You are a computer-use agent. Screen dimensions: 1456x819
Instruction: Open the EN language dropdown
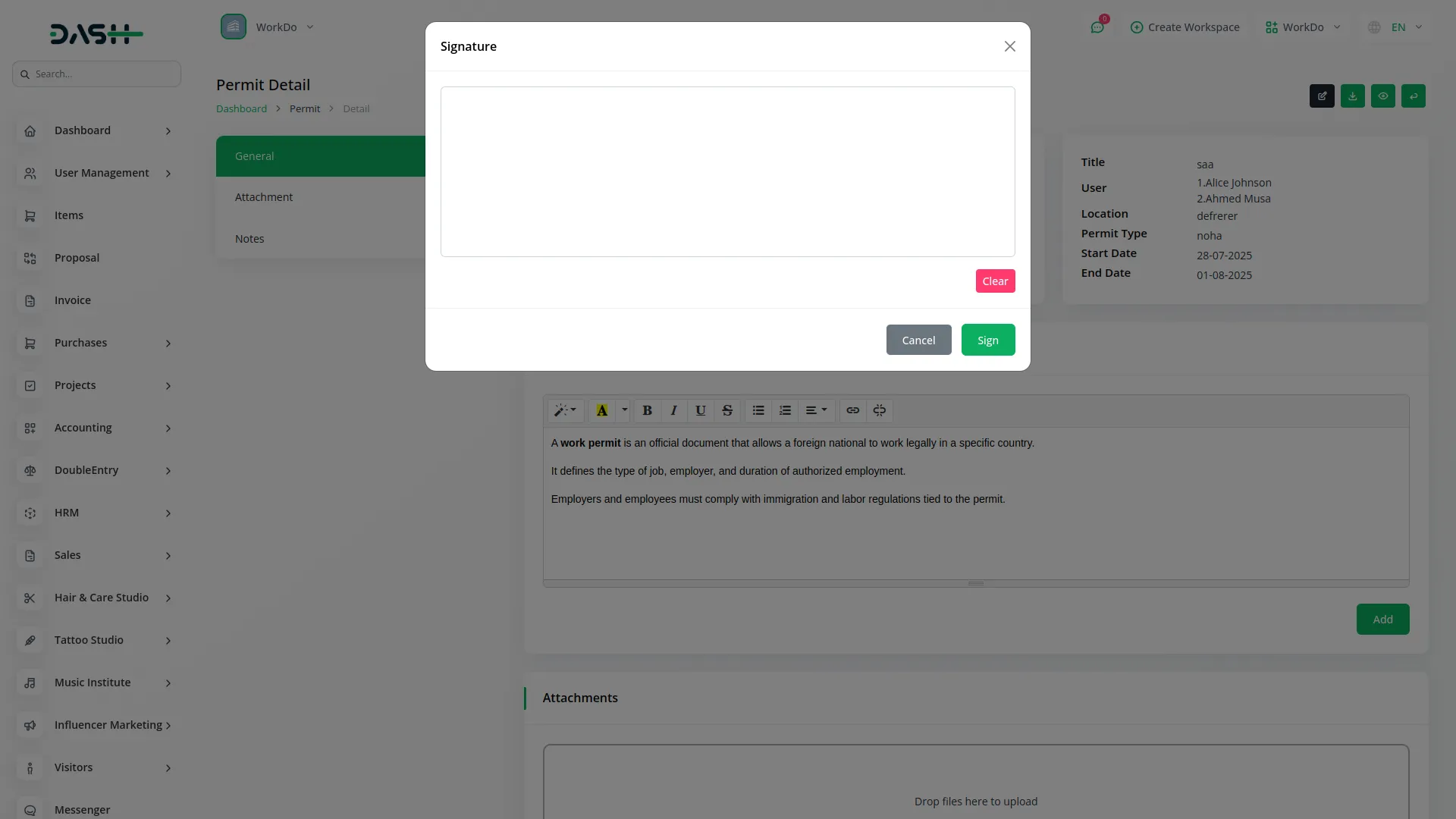point(1397,27)
